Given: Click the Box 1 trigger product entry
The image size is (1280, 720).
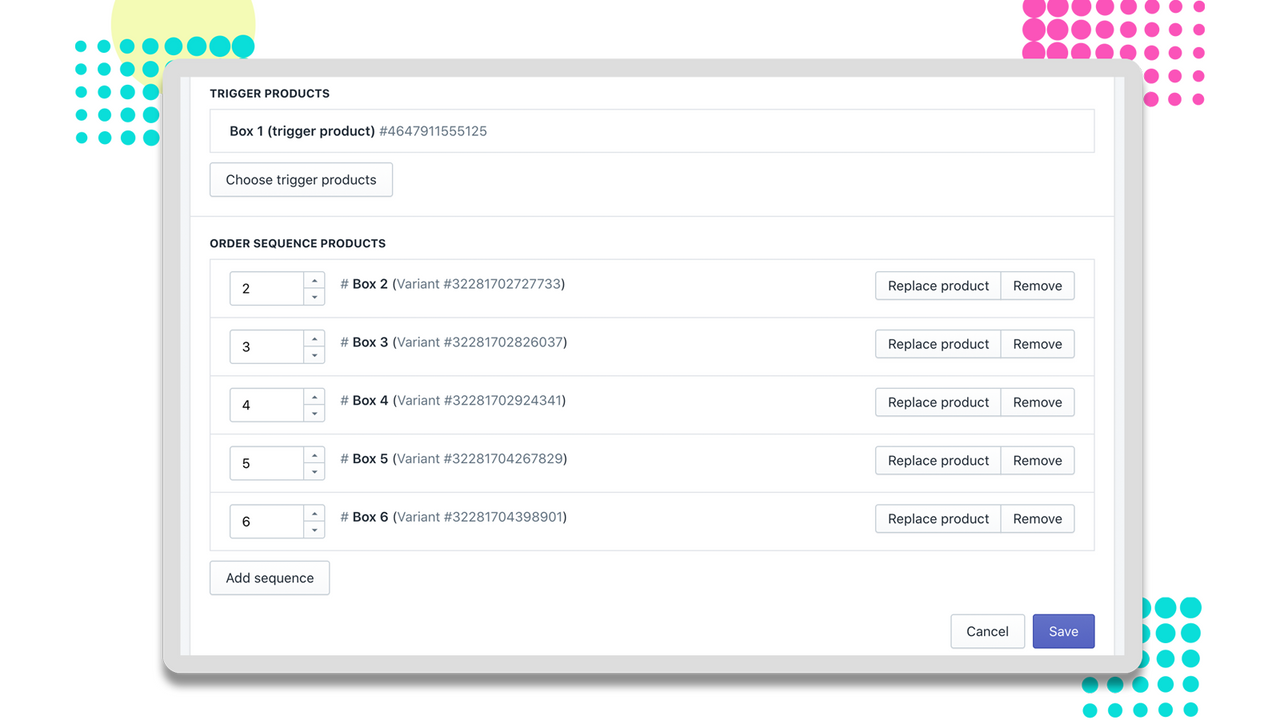Looking at the screenshot, I should (651, 130).
